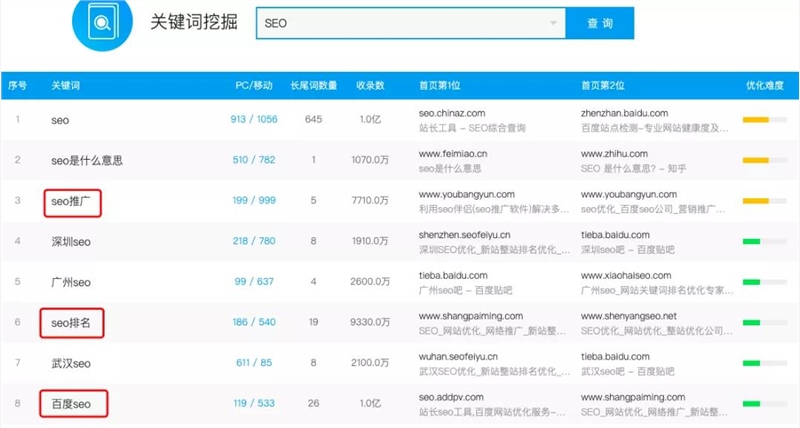Open the 119 / 533 index link
The width and height of the screenshot is (800, 428).
(x=254, y=403)
